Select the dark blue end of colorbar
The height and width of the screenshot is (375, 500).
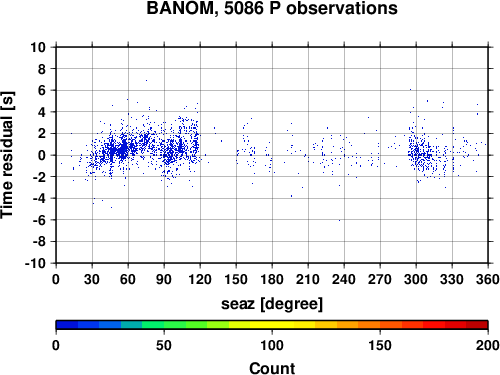[x=67, y=325]
